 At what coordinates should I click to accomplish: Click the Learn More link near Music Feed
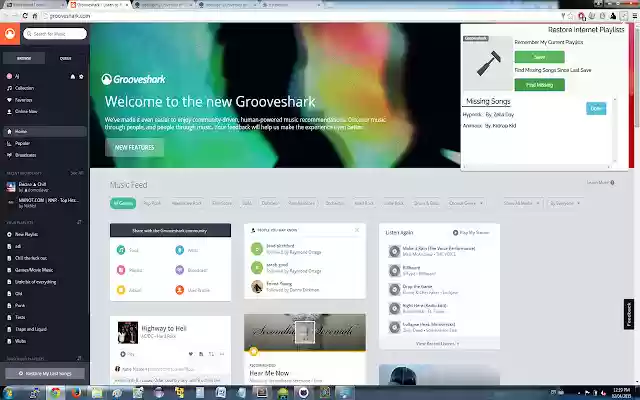(600, 182)
